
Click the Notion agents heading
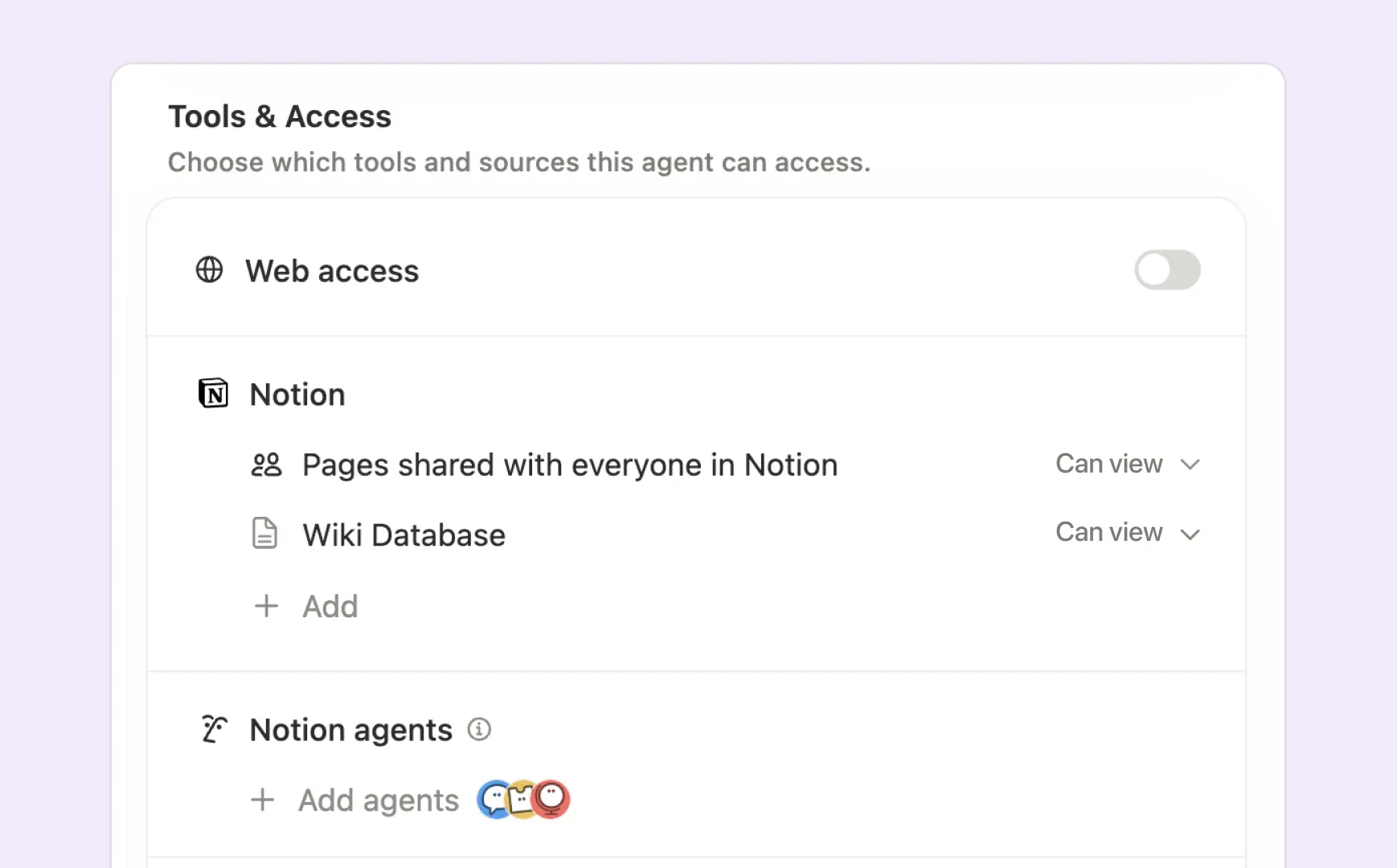coord(351,730)
